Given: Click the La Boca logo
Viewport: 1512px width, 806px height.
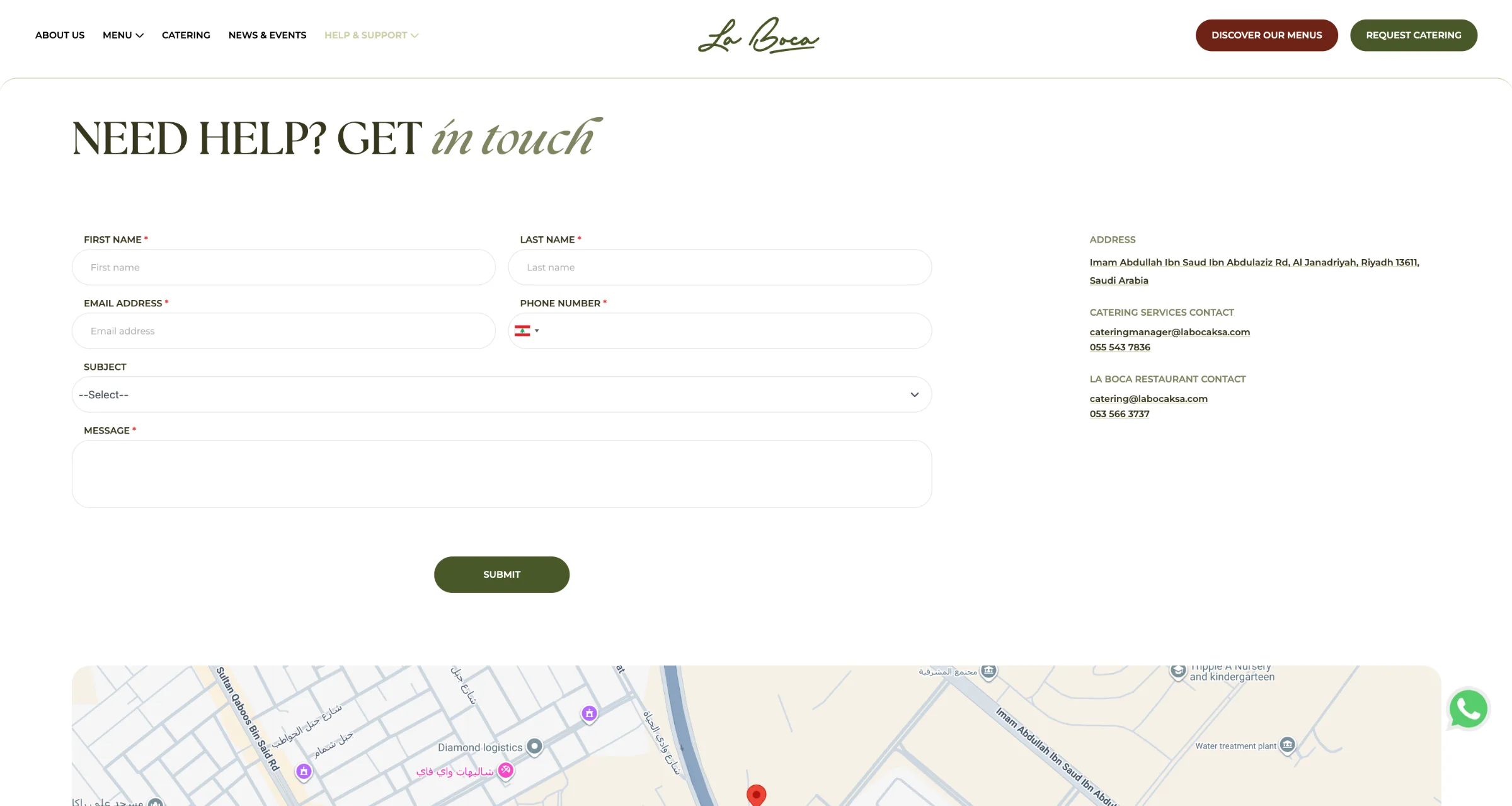Looking at the screenshot, I should click(758, 35).
